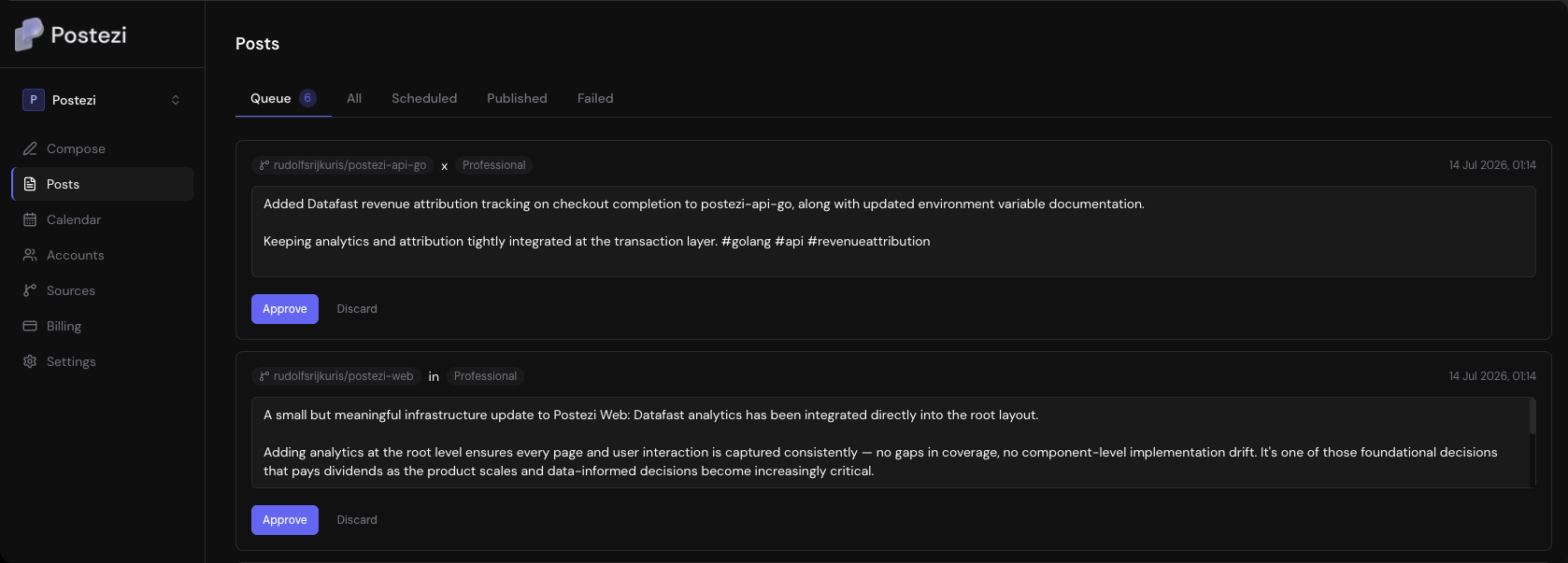Click the postezi-web text area scrollbar
1568x563 pixels.
coord(1532,416)
